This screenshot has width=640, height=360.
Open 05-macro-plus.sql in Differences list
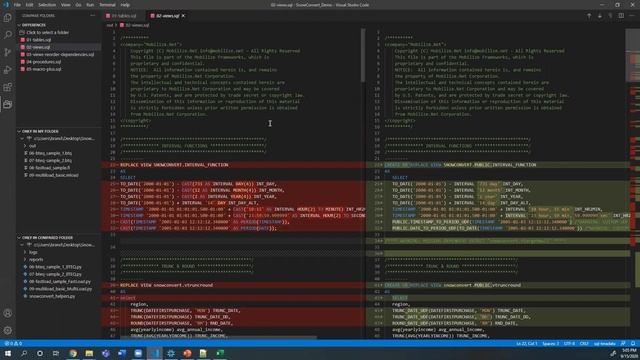coord(44,69)
